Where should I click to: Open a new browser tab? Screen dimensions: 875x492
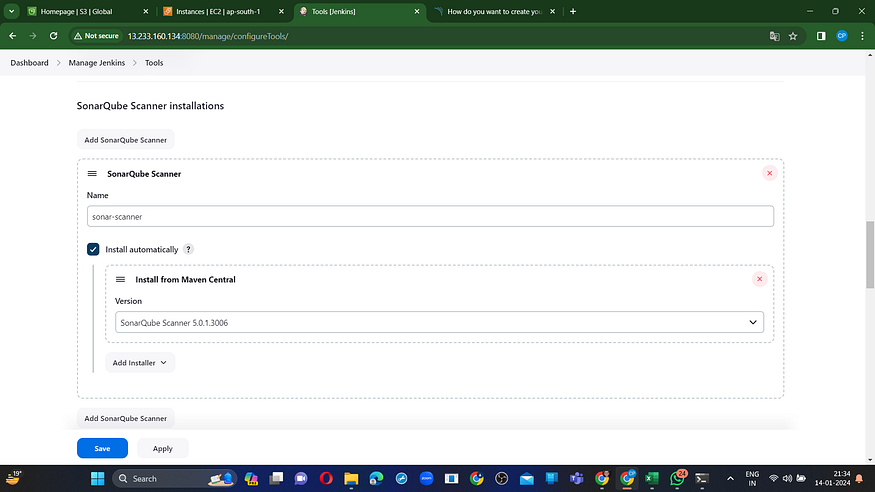click(573, 11)
